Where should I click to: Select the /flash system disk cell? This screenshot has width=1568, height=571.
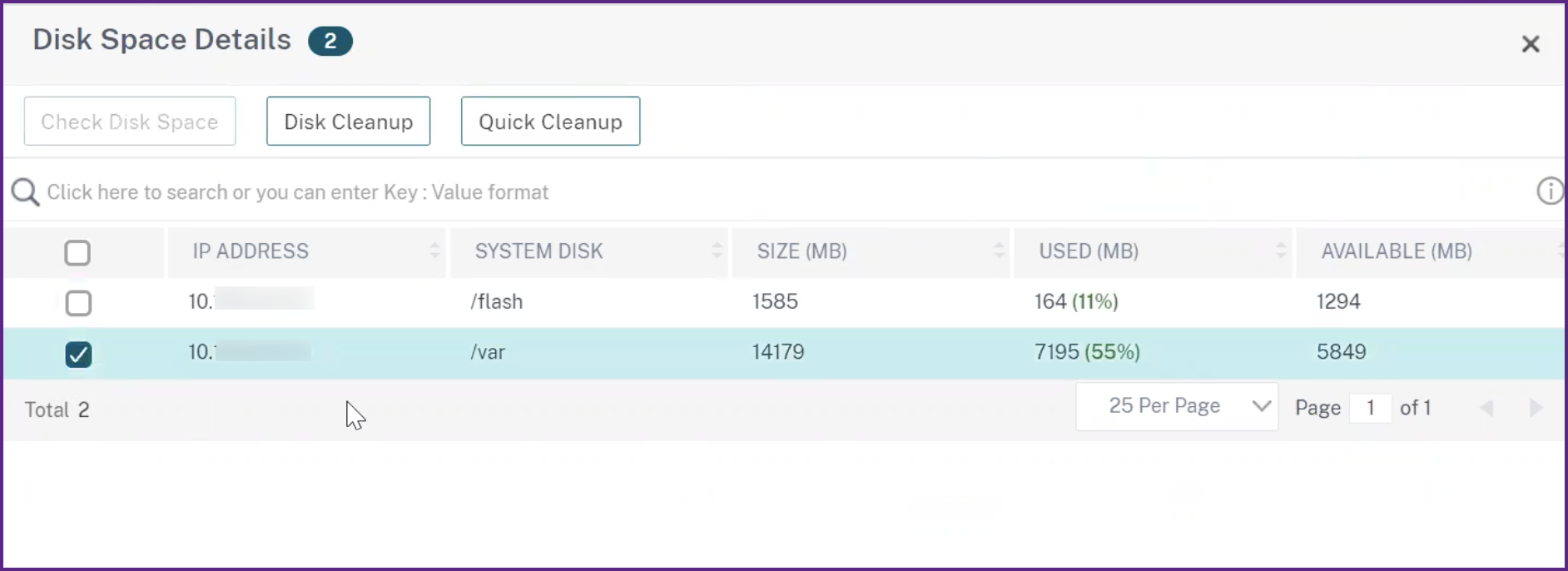497,301
